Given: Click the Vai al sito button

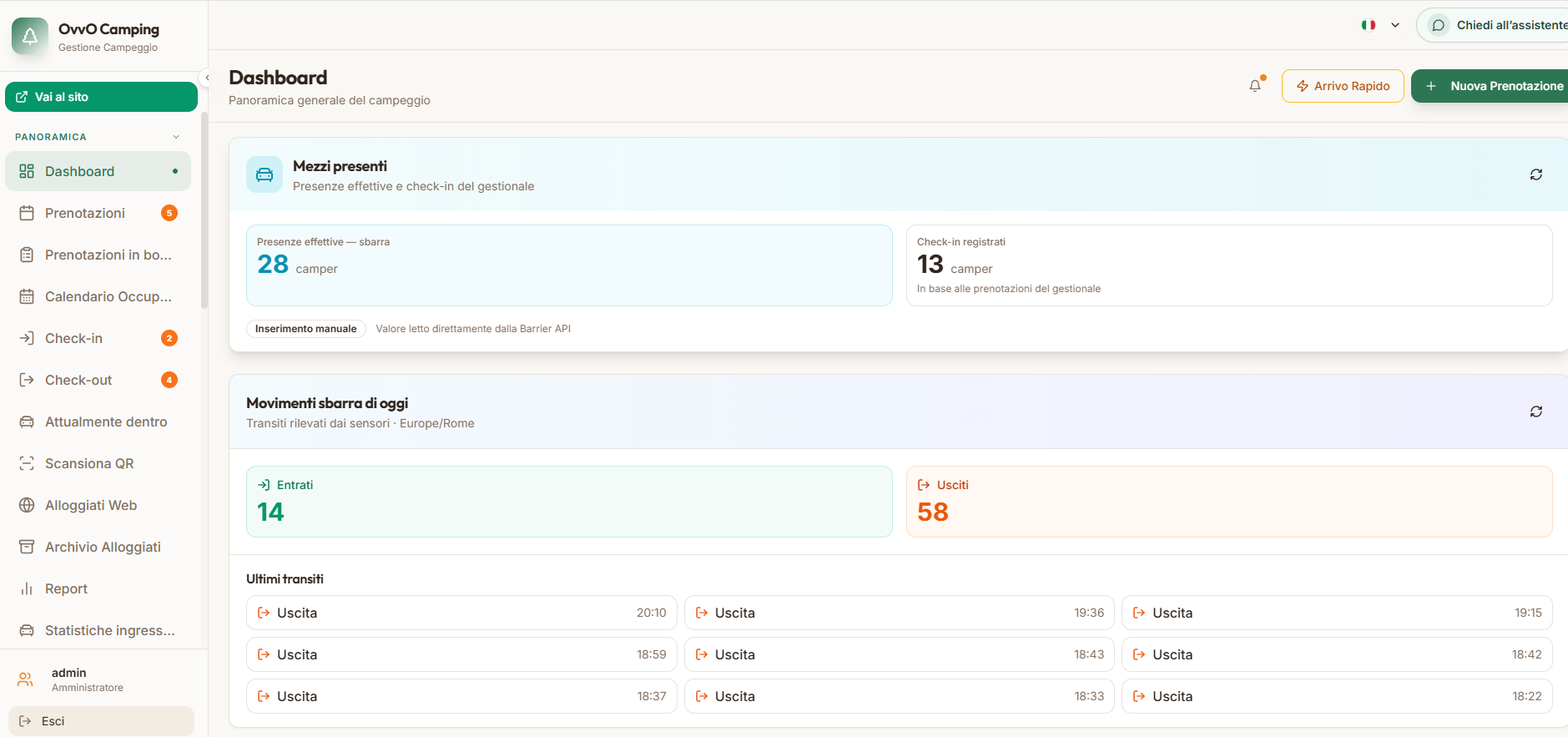Looking at the screenshot, I should coord(101,97).
